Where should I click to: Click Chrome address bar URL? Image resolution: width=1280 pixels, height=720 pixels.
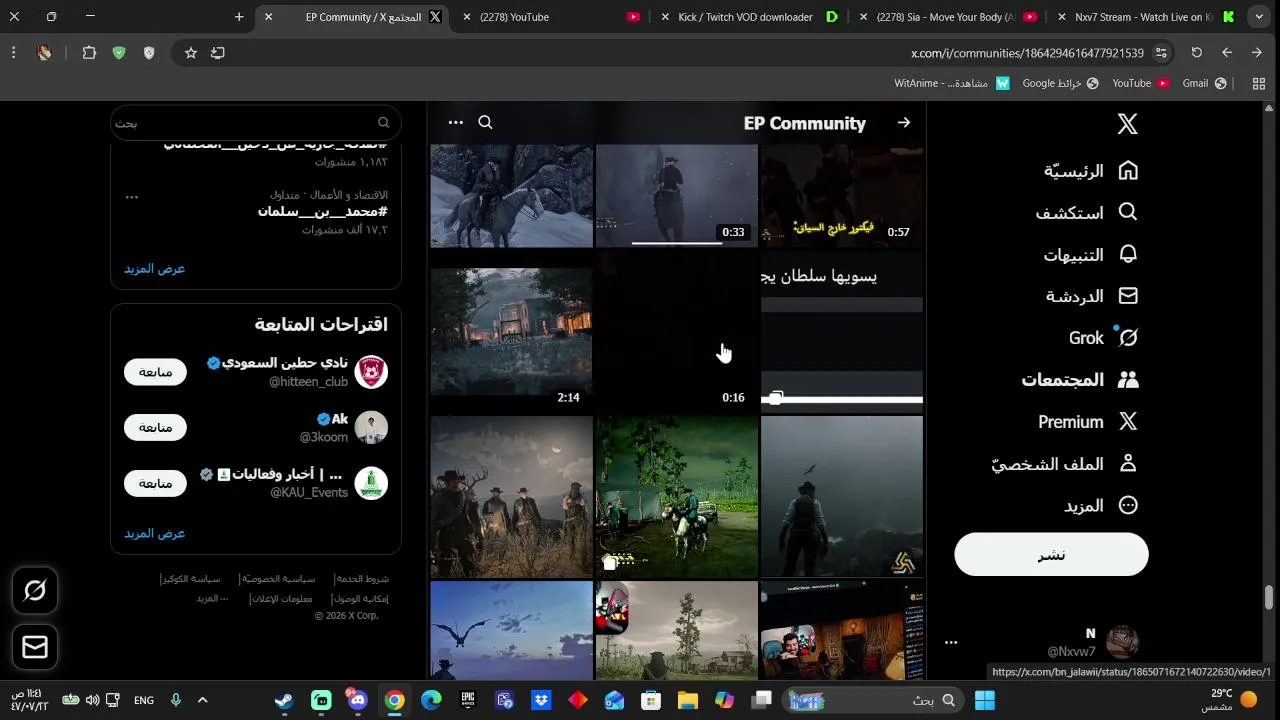pos(1027,53)
